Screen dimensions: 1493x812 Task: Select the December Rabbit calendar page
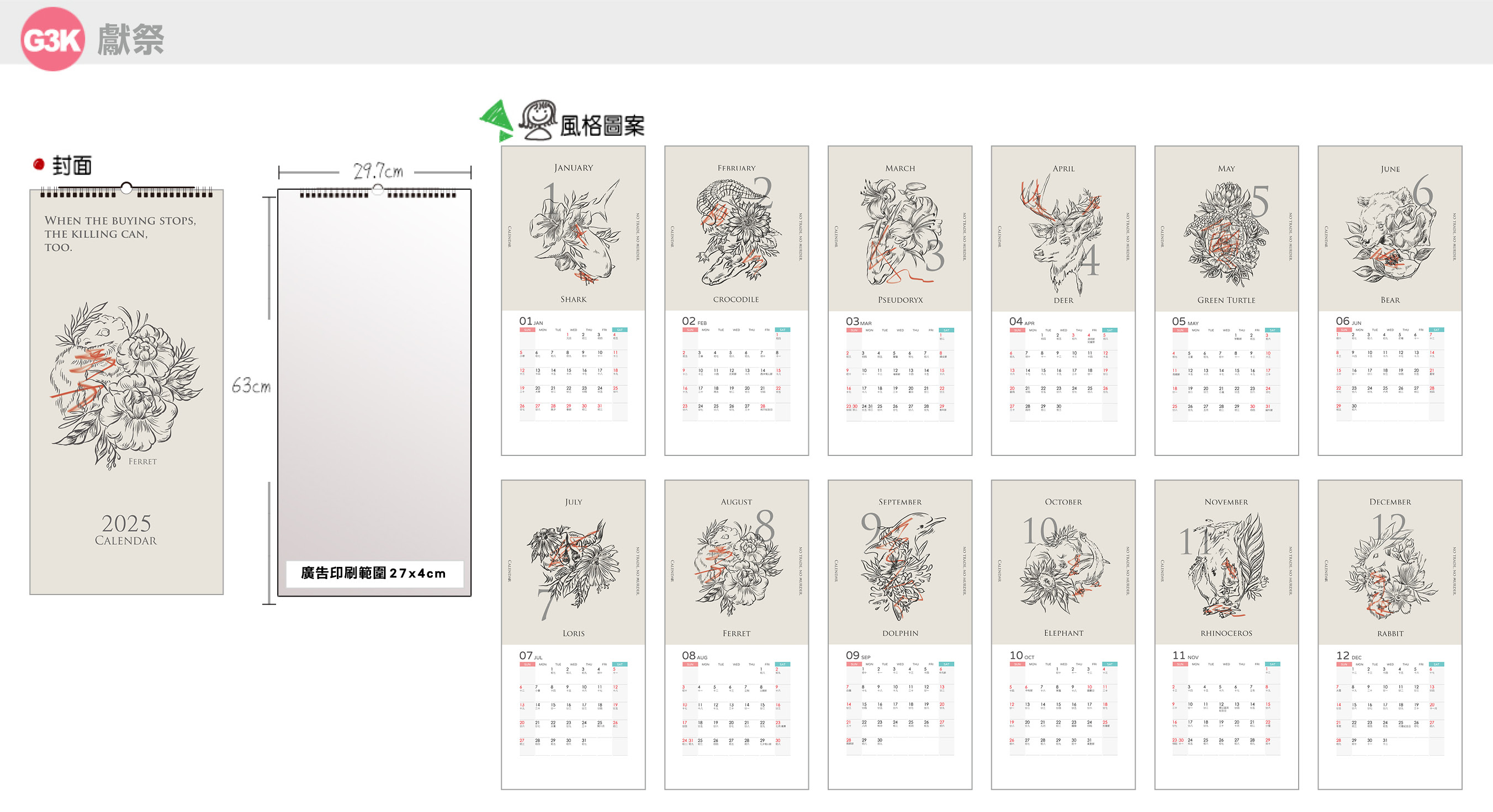tap(1390, 635)
